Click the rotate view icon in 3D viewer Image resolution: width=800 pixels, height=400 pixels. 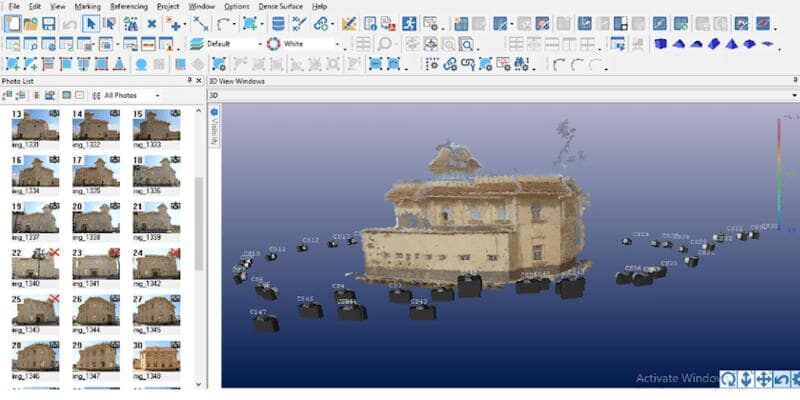coord(729,379)
